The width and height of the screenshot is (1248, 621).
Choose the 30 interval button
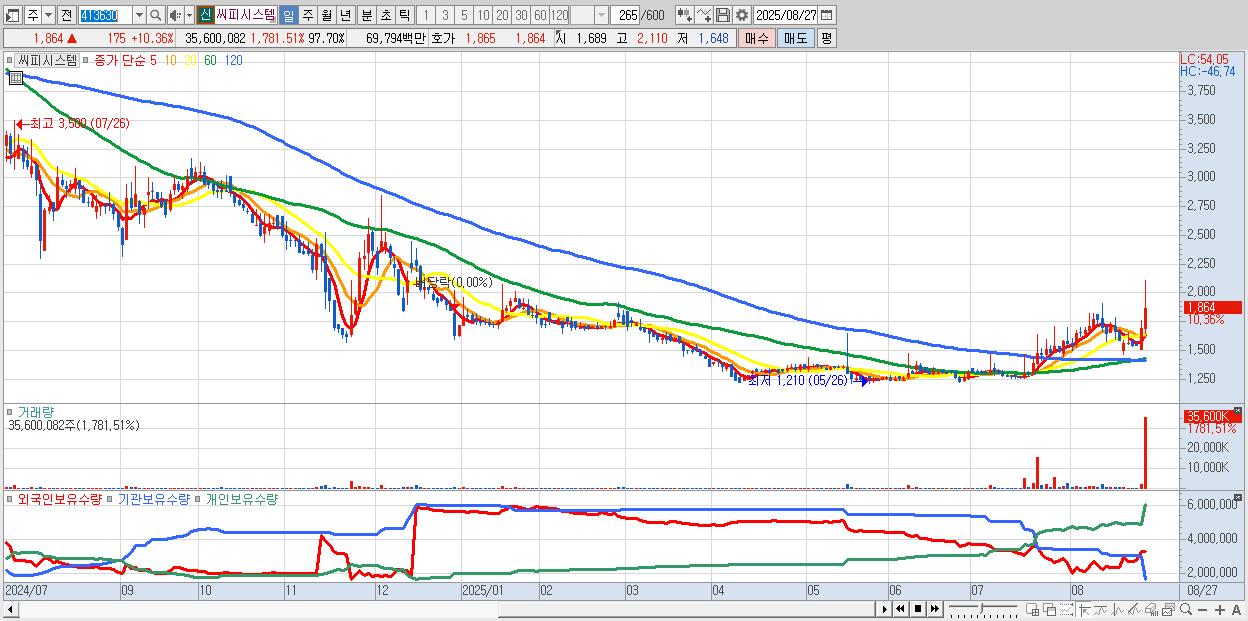[521, 15]
